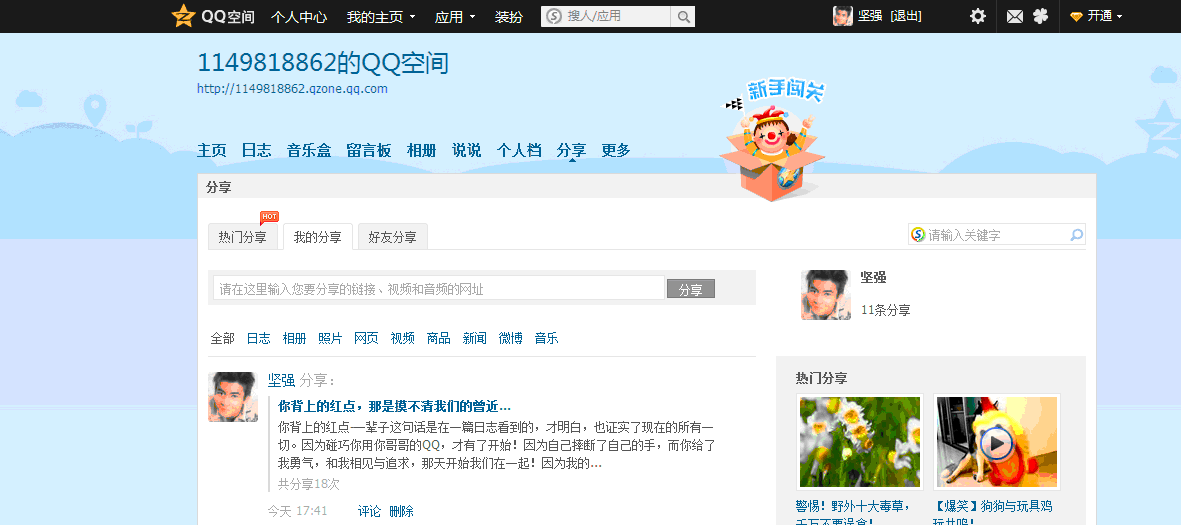Open the 音乐盒 navigation tab

pos(309,150)
